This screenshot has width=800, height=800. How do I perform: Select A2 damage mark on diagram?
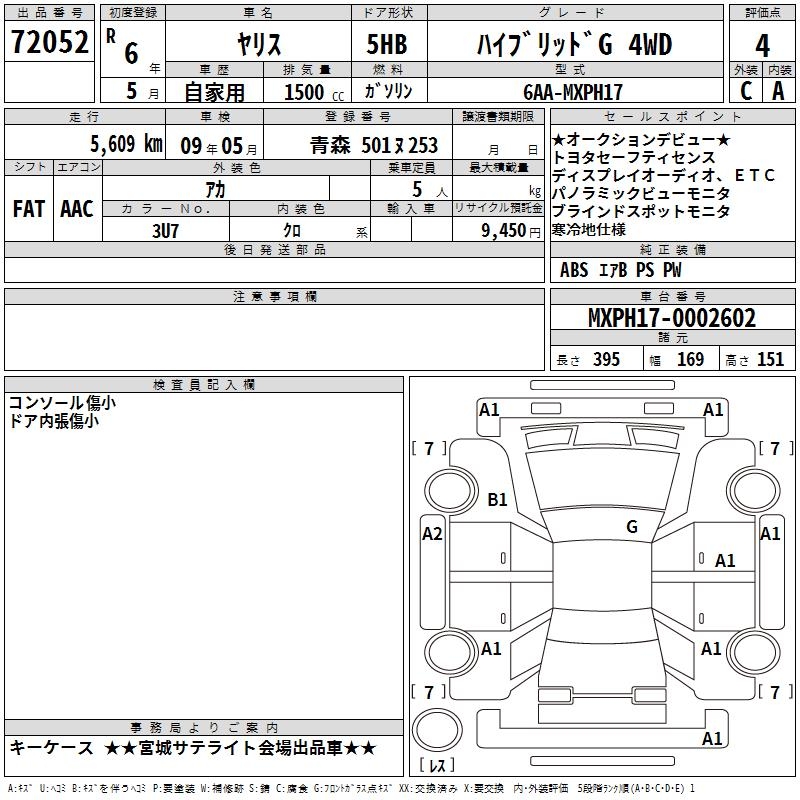tap(432, 534)
